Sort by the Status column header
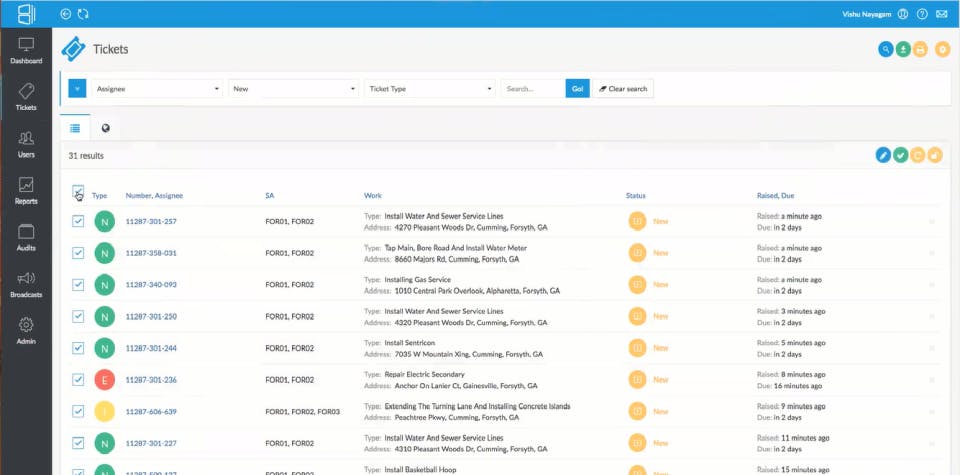960x475 pixels. (x=636, y=196)
